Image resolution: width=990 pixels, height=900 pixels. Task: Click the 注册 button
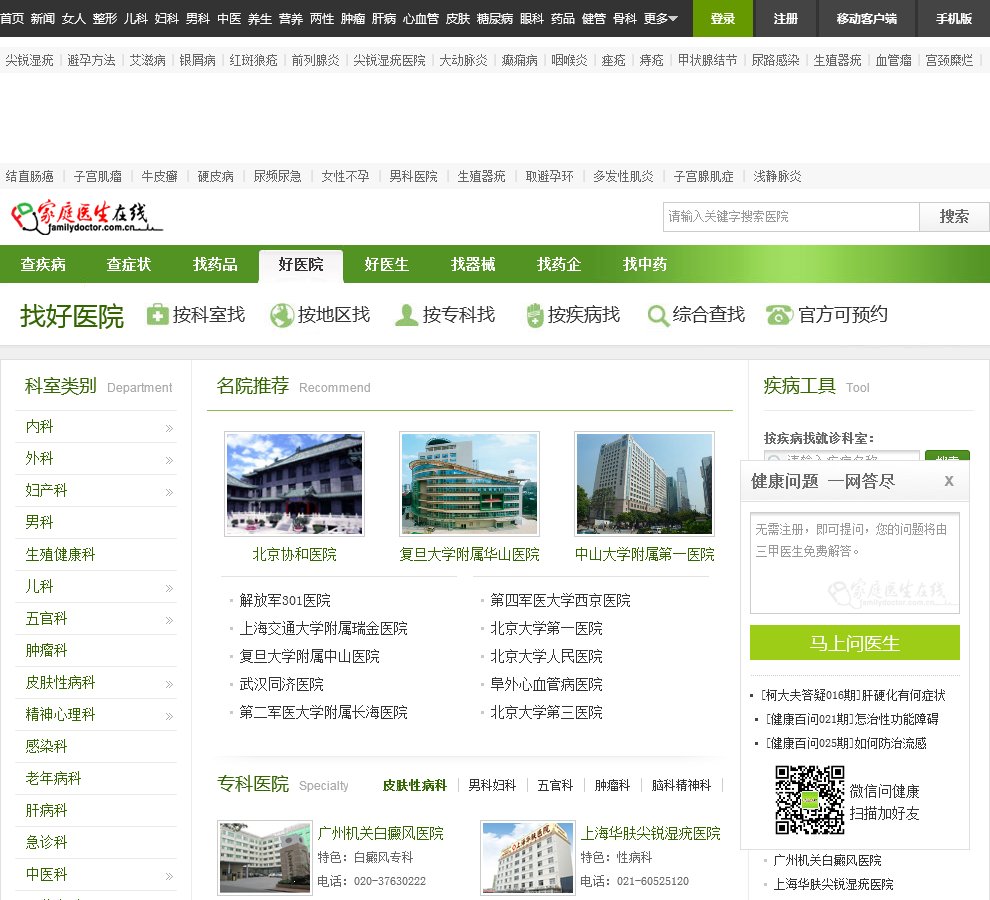[786, 18]
